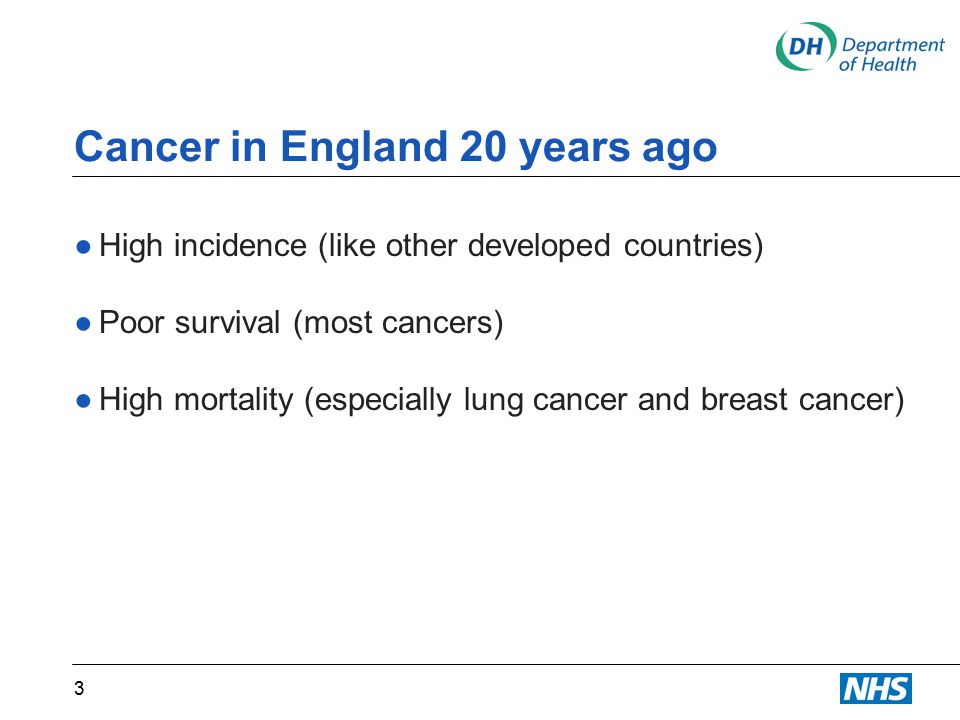Click the third bullet dot before High mortality
960x720 pixels.
(x=84, y=401)
